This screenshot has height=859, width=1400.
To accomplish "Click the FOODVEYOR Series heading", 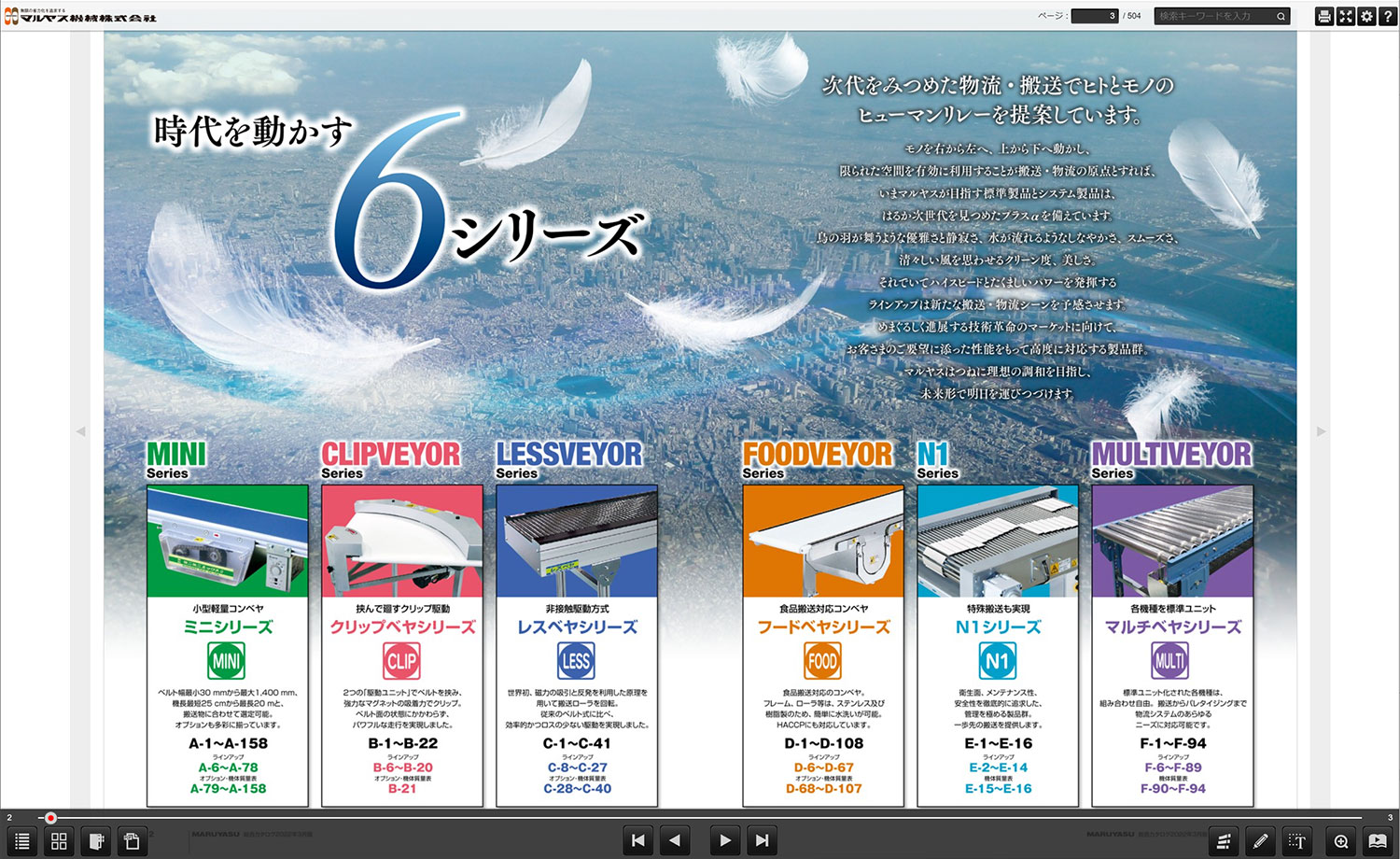I will (817, 460).
